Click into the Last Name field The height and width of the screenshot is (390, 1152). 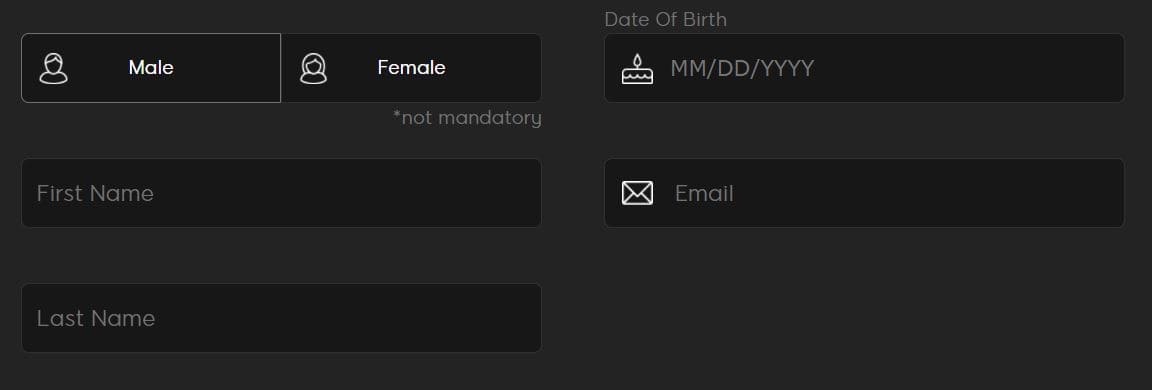[x=281, y=318]
